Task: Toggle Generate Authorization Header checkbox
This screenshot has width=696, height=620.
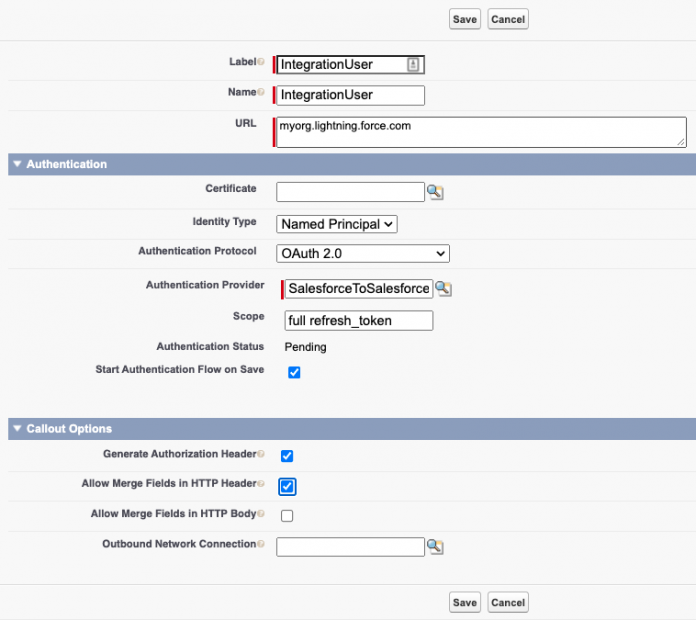Action: [x=287, y=456]
